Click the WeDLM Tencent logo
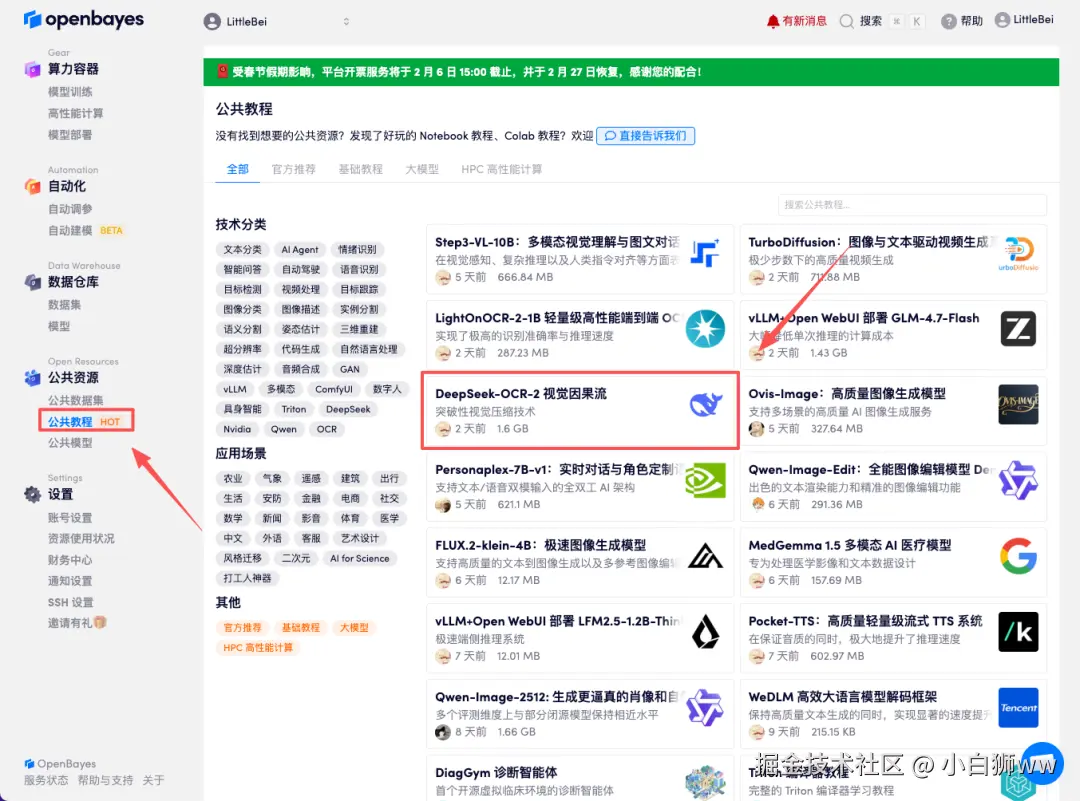 pos(1018,707)
